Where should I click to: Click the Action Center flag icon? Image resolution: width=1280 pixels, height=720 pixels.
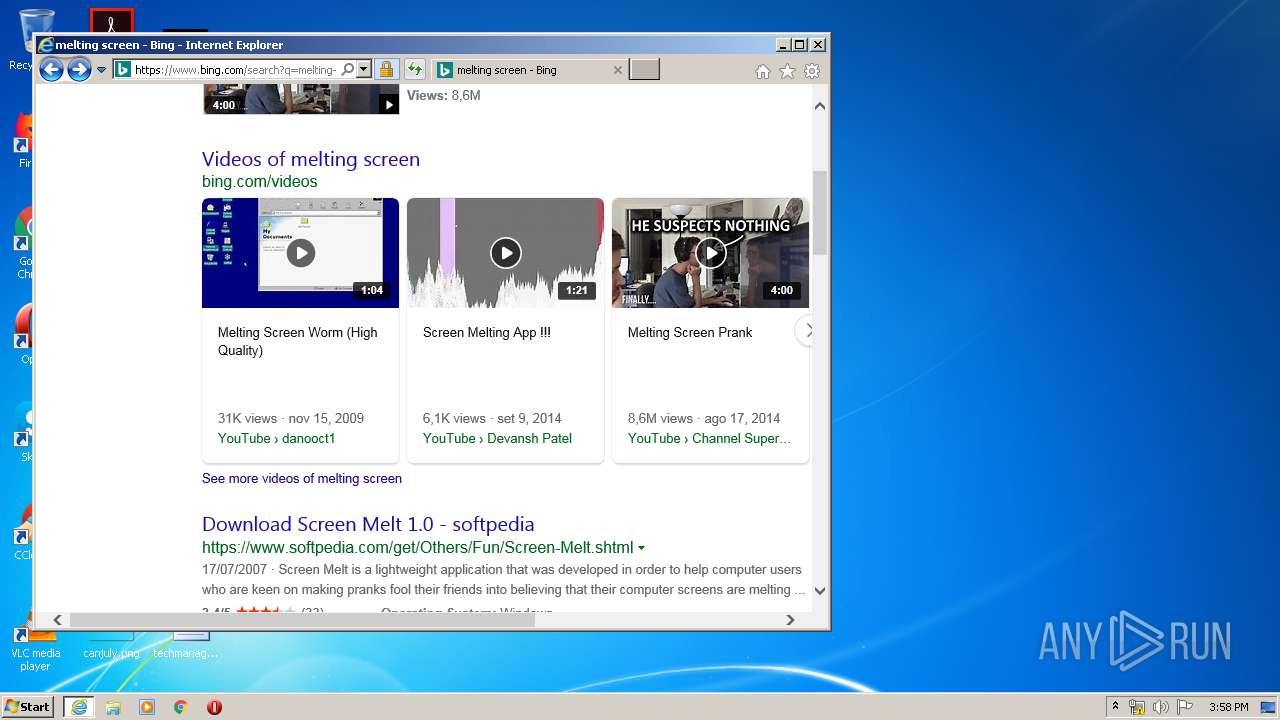(x=1185, y=707)
